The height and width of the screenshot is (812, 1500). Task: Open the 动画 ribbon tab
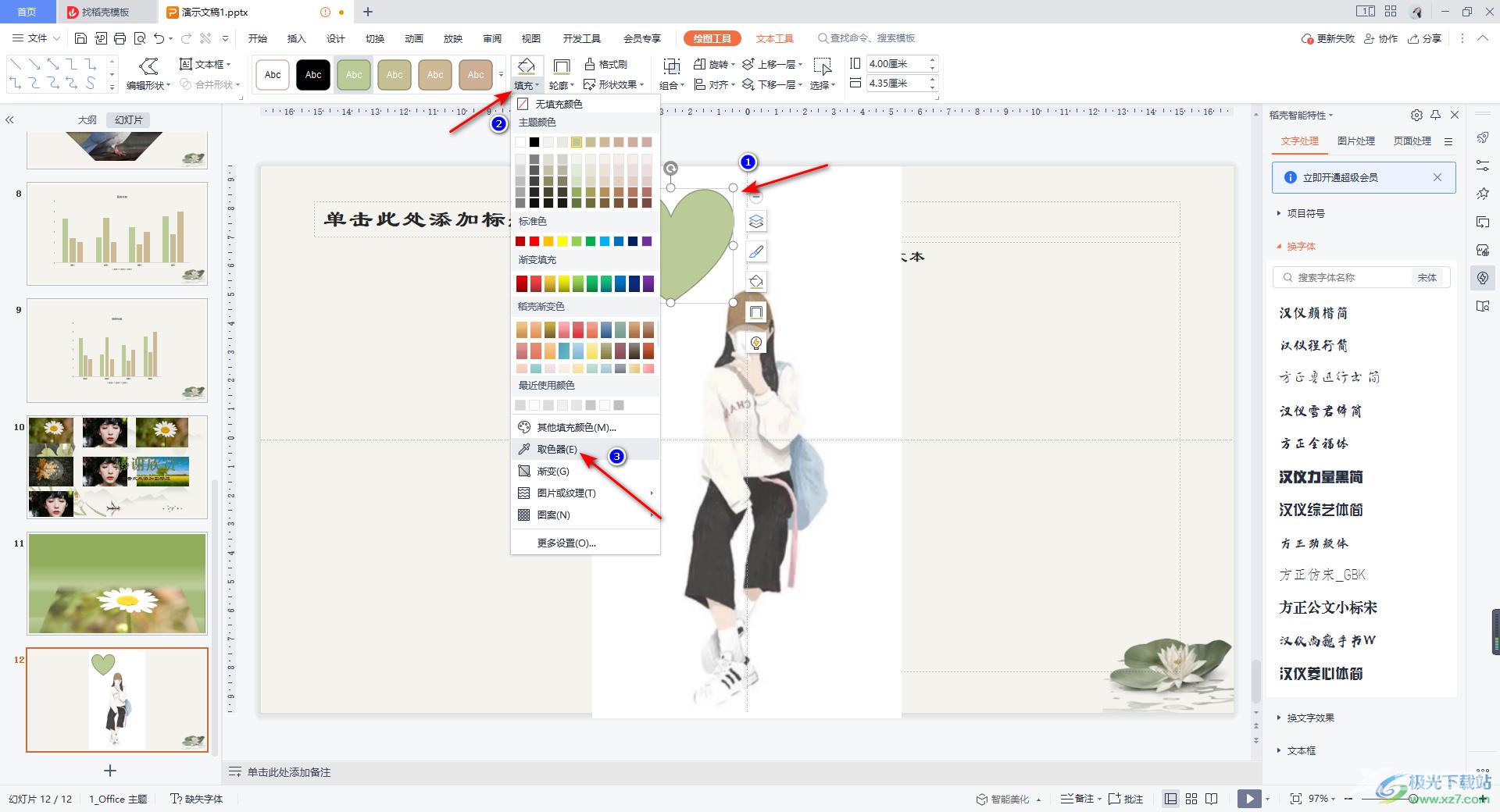[414, 38]
